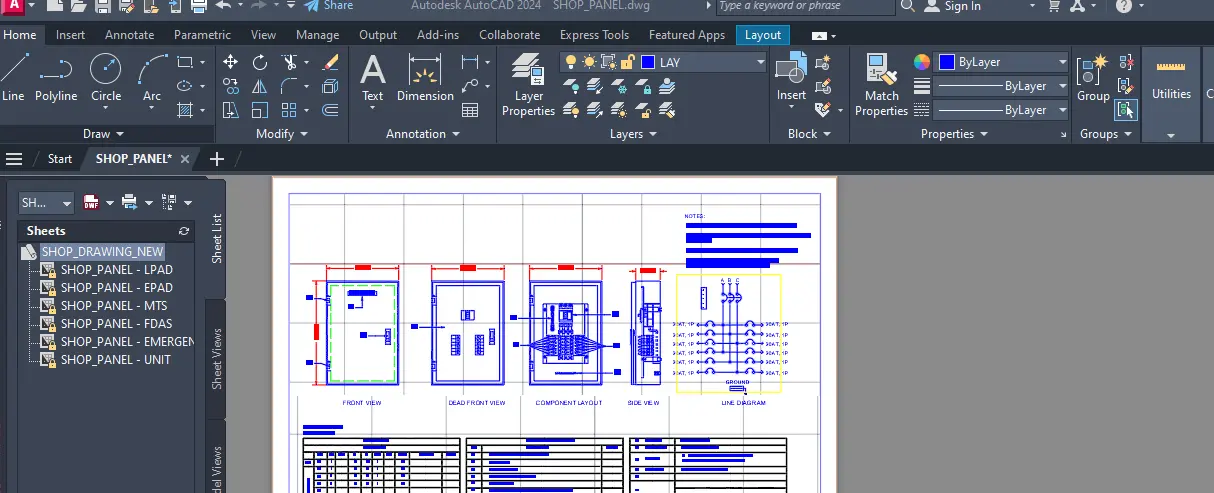Select the Rectangular Array tool
Image resolution: width=1214 pixels, height=493 pixels.
289,110
